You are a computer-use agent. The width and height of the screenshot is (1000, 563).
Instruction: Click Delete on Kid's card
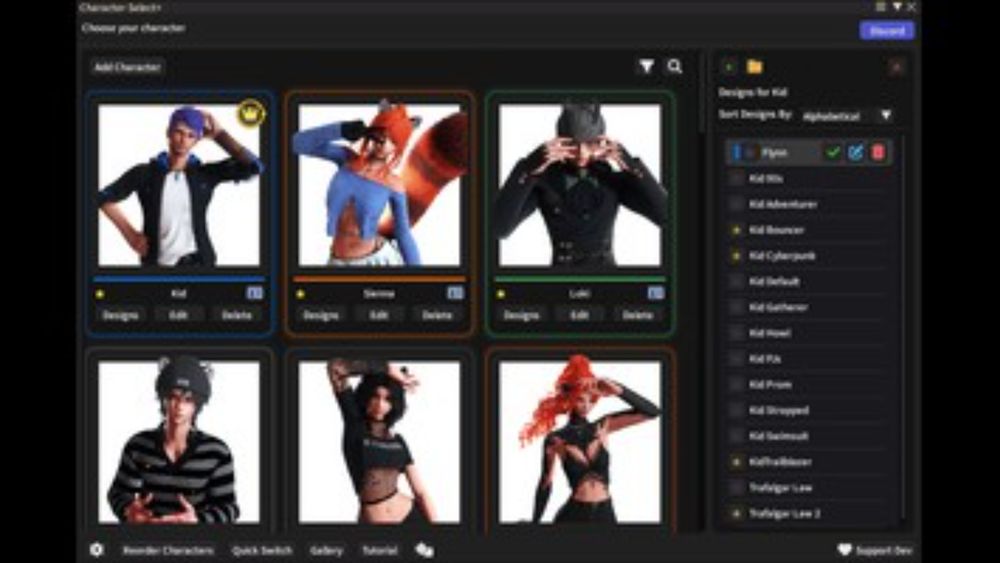click(237, 315)
